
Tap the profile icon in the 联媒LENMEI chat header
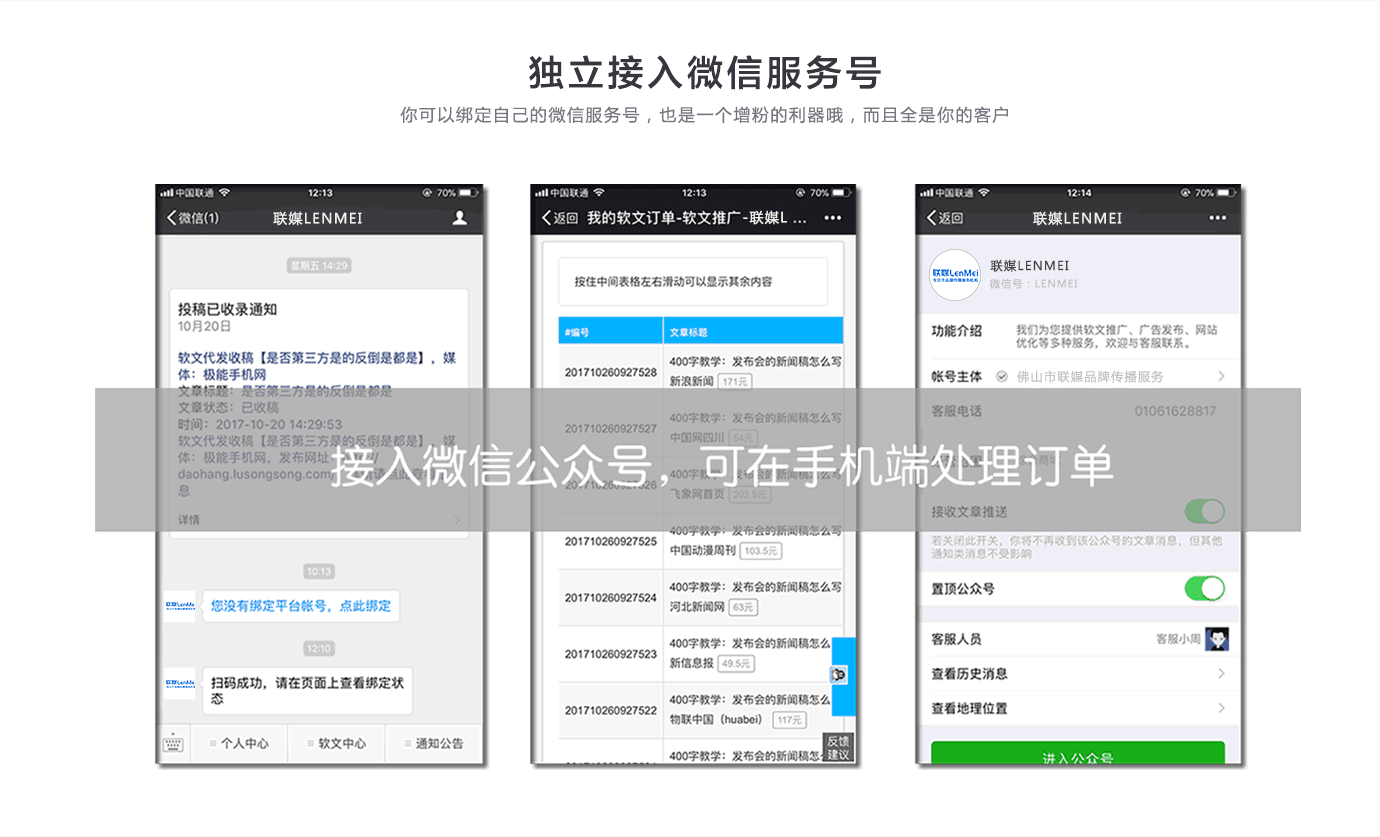click(x=459, y=218)
